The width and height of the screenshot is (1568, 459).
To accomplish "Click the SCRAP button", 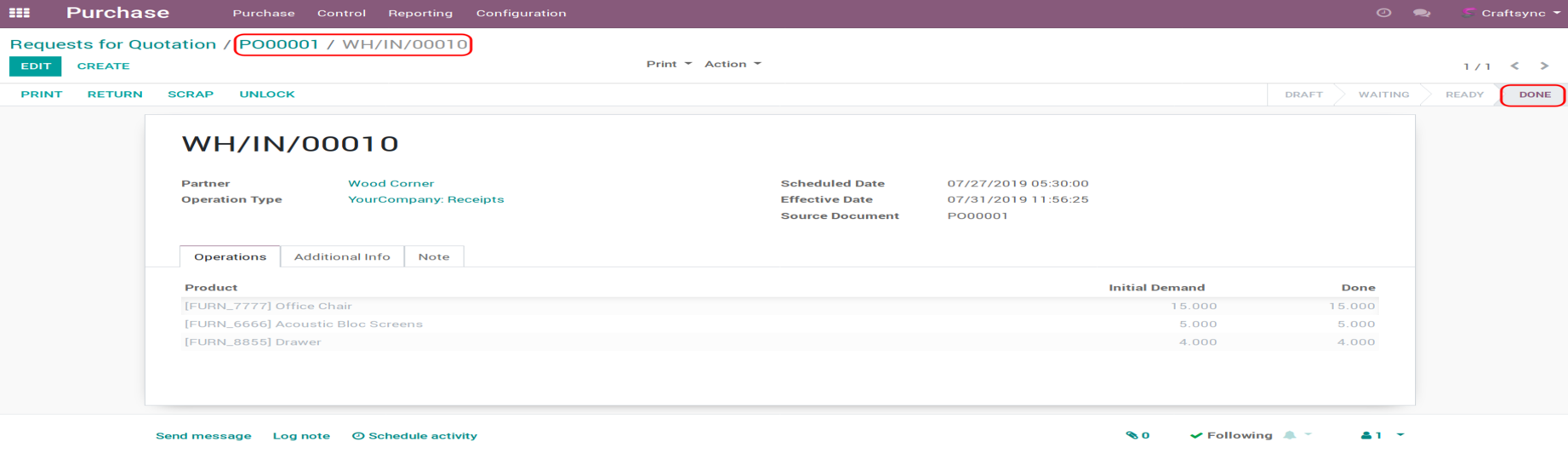I will tap(191, 95).
